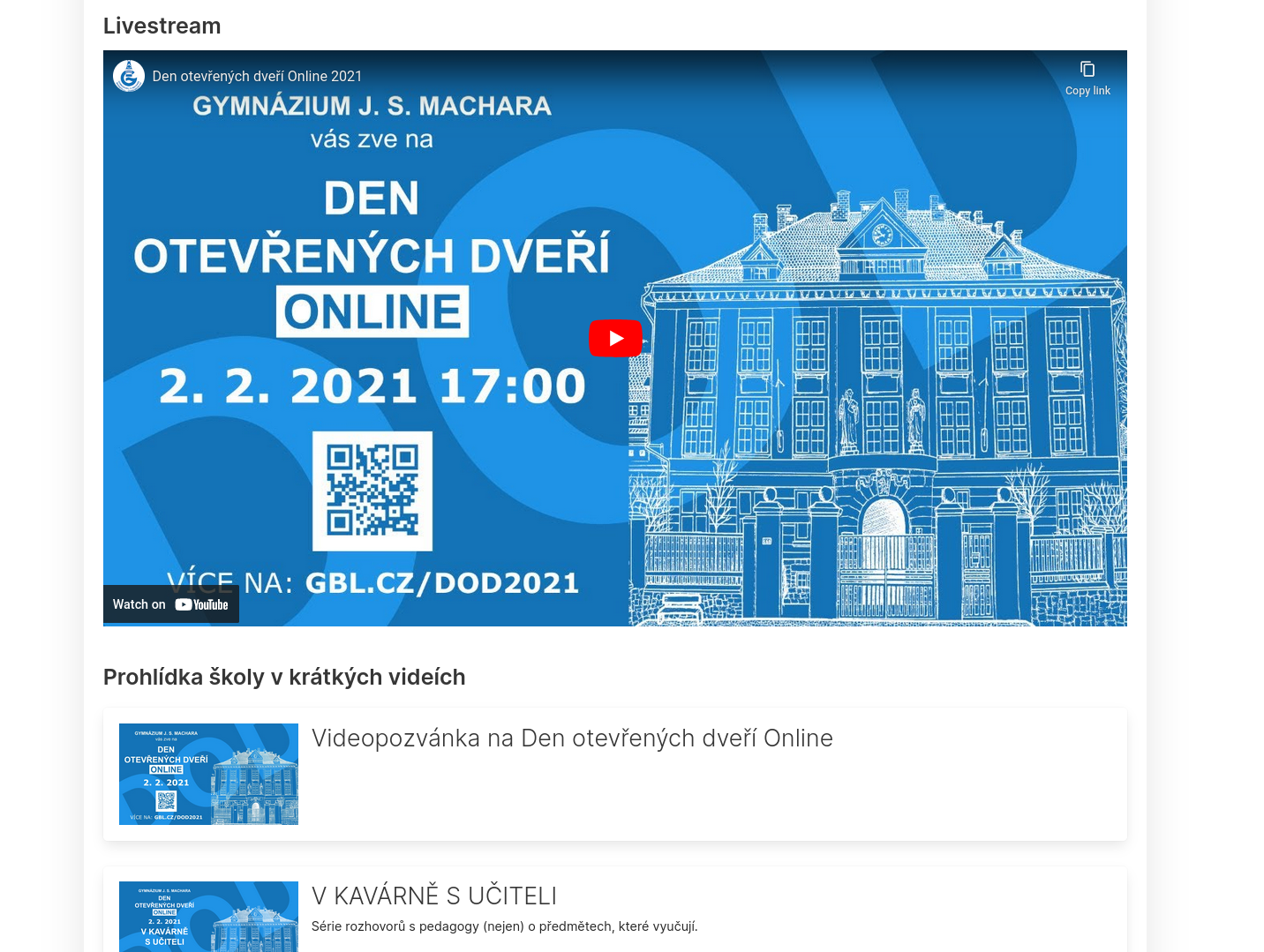The width and height of the screenshot is (1264, 952).
Task: Click the white 'ONLINE' box in the video
Action: pos(372,311)
